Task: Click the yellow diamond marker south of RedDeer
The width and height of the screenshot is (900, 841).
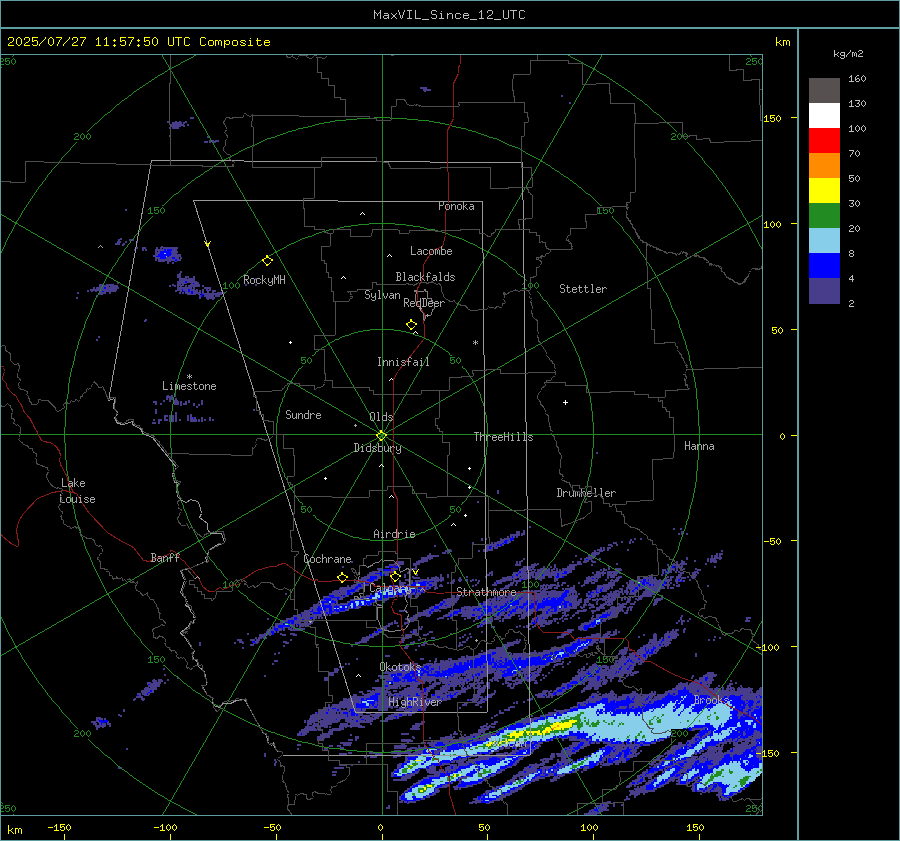Action: click(x=412, y=325)
